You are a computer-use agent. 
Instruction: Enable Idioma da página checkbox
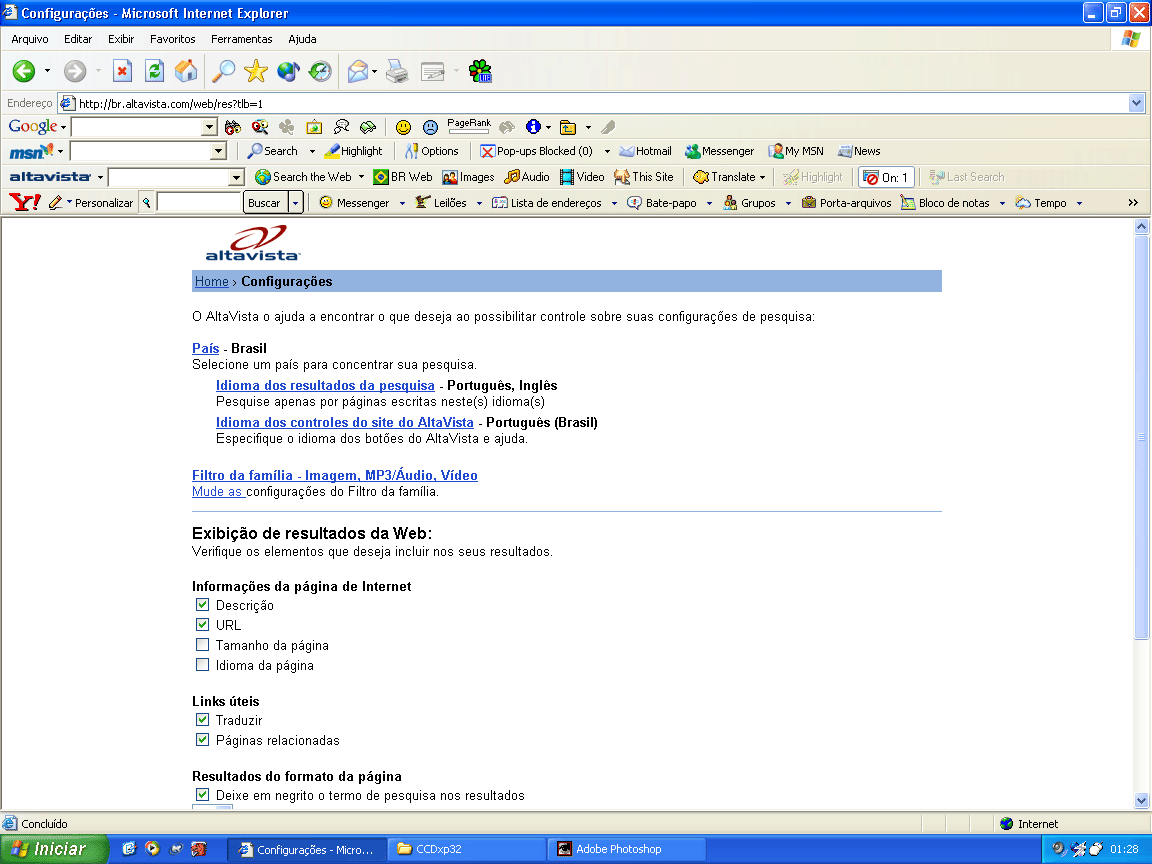tap(203, 664)
